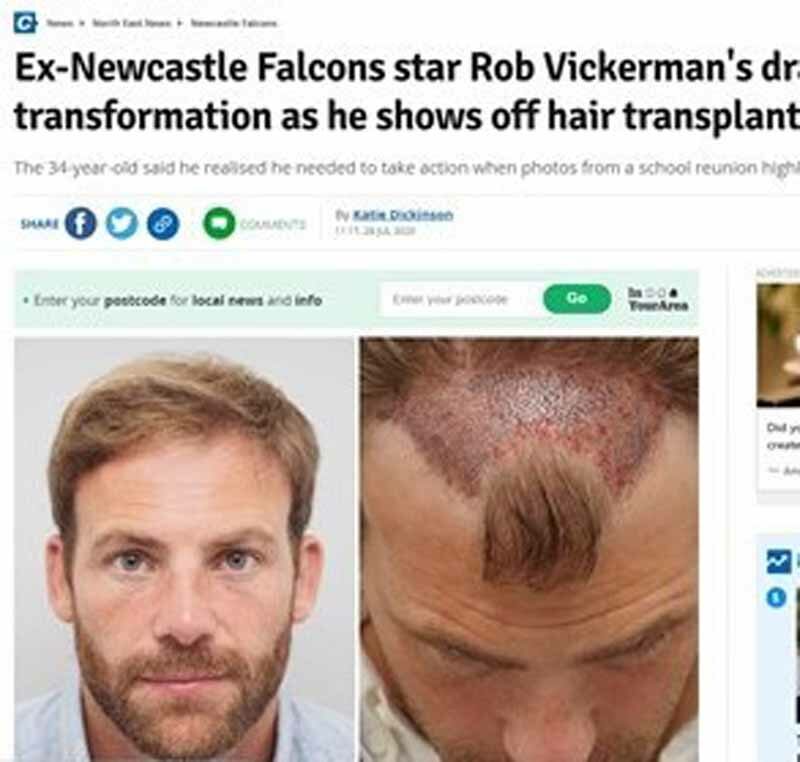
Task: Open author Katie Dickinson's profile link
Action: (x=403, y=215)
